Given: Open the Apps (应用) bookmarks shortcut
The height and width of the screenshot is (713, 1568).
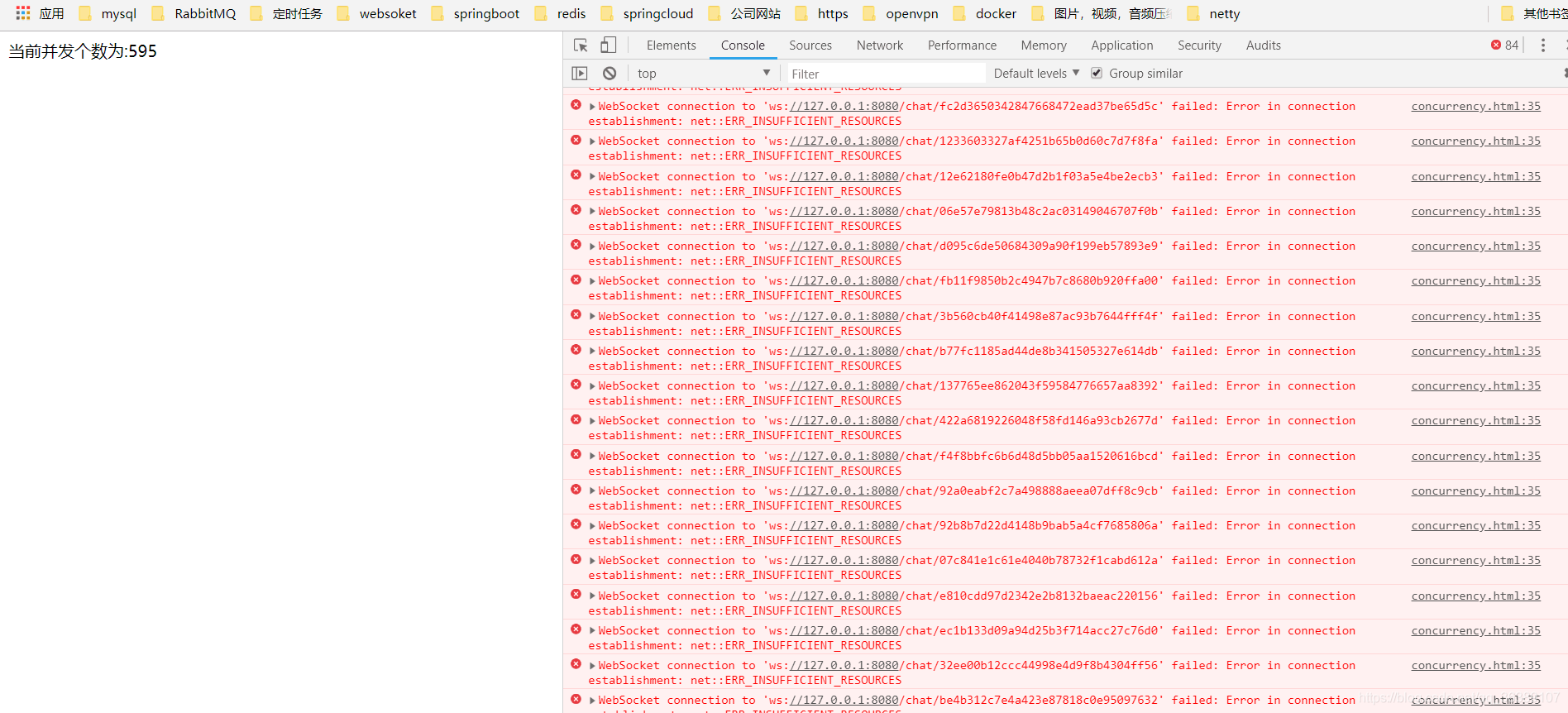Looking at the screenshot, I should pyautogui.click(x=40, y=13).
